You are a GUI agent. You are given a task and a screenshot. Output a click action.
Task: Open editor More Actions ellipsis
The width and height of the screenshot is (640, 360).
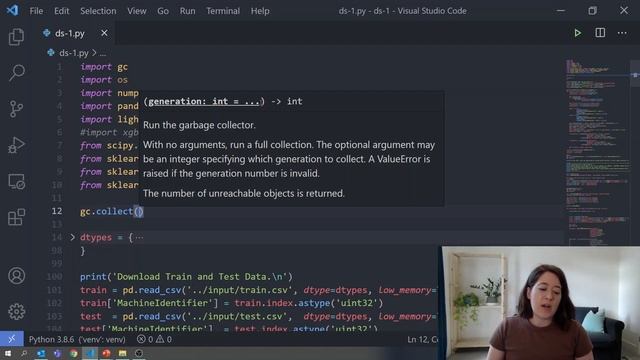622,33
